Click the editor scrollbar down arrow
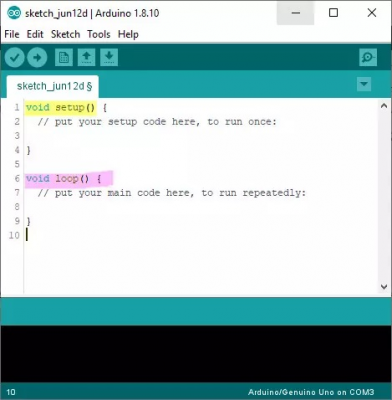The image size is (392, 400). pos(384,286)
